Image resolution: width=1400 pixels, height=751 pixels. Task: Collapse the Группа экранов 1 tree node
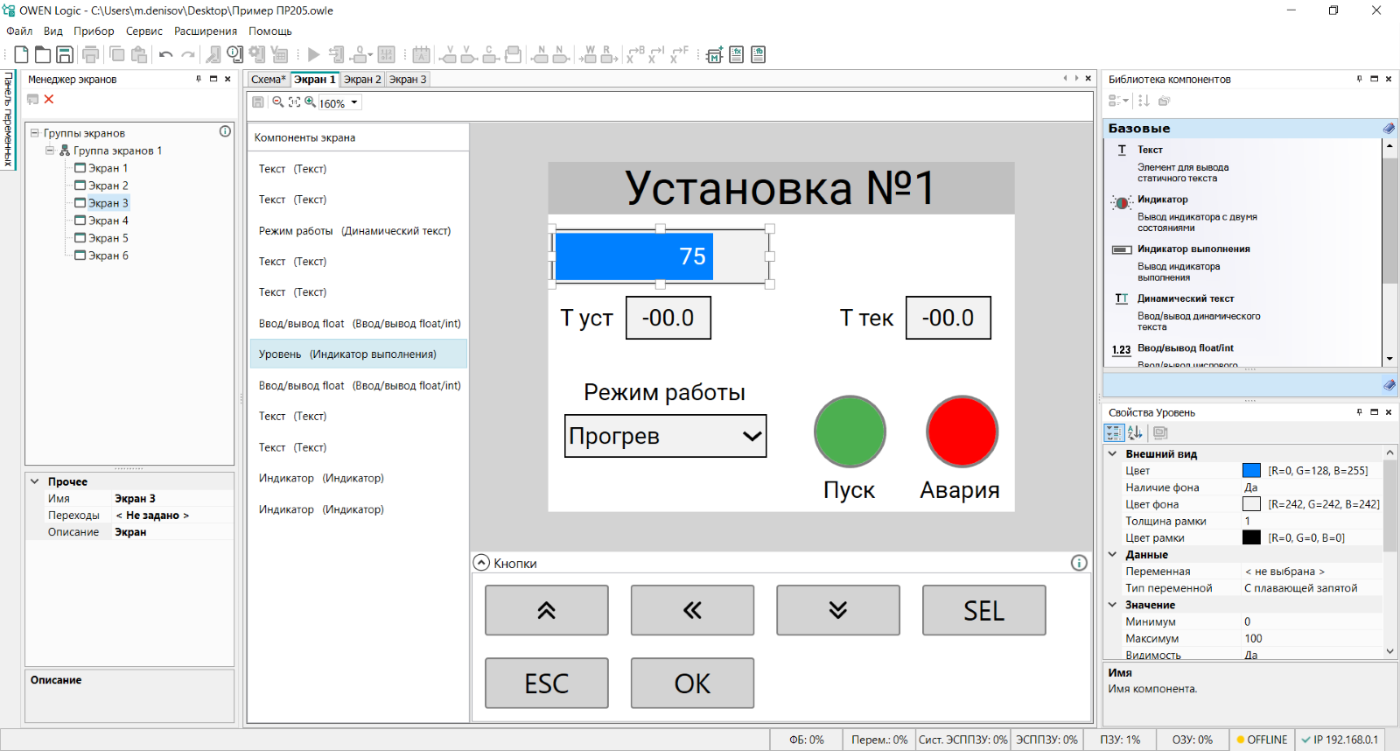(x=50, y=151)
